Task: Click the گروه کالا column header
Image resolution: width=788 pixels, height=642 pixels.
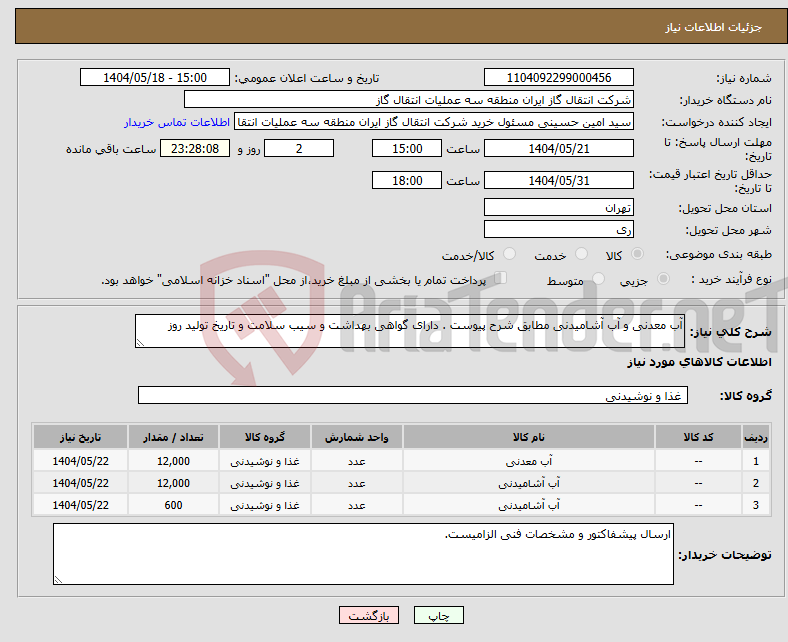Action: pos(265,437)
